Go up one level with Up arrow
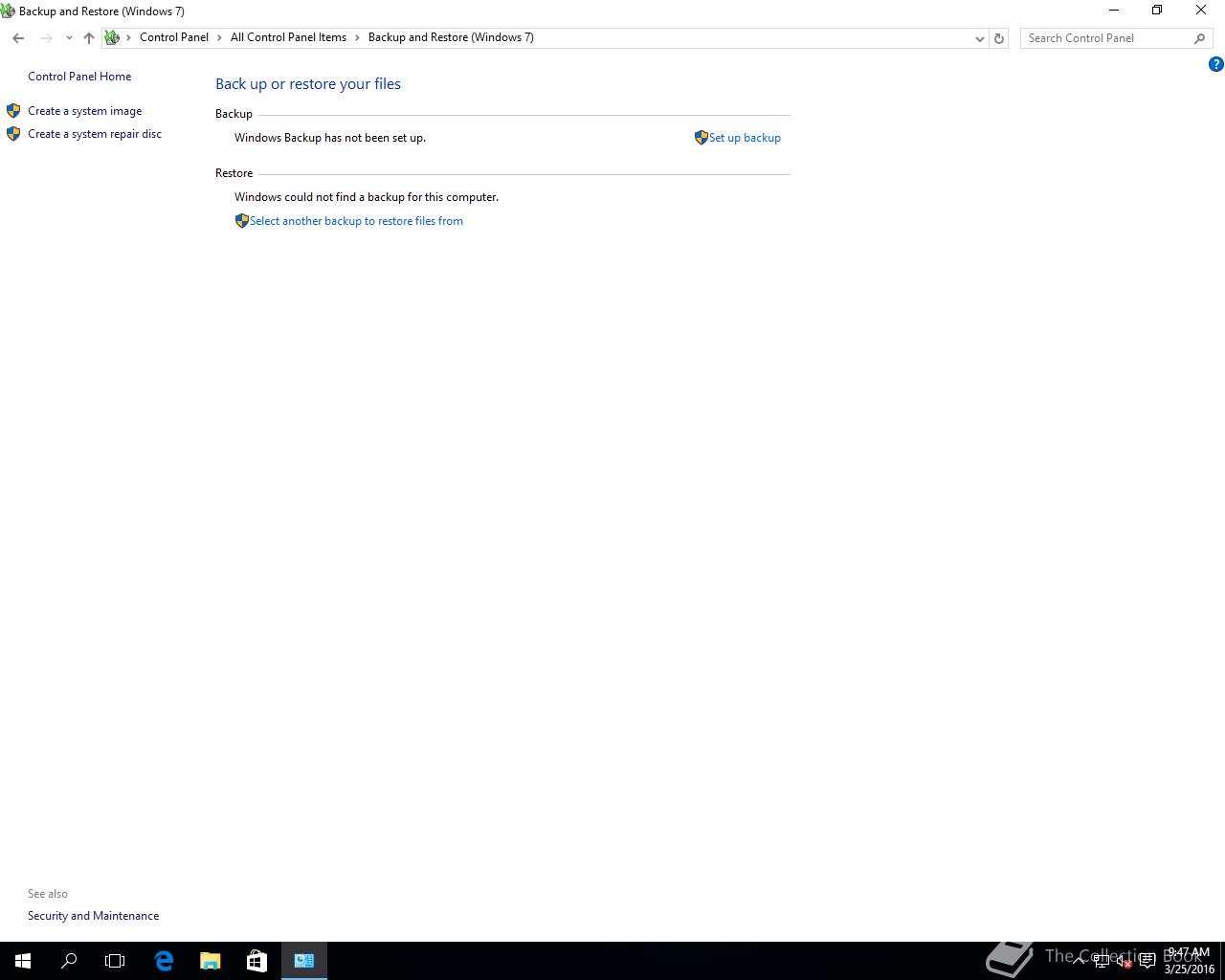Viewport: 1225px width, 980px height. point(88,38)
